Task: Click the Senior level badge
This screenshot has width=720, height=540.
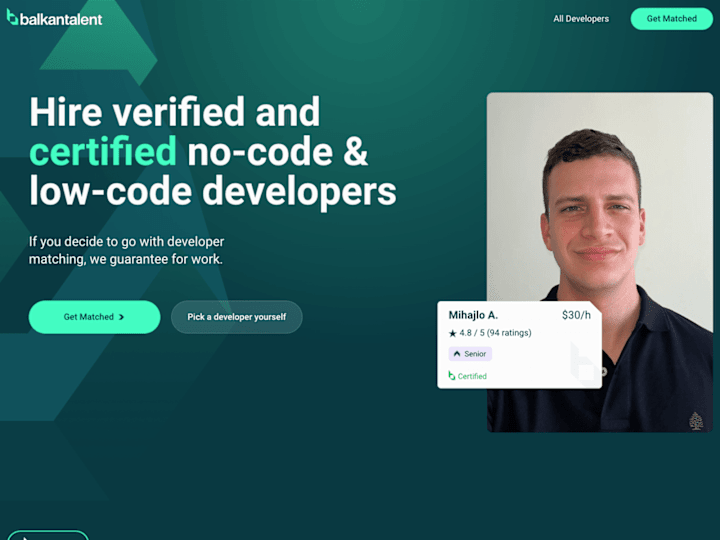Action: click(x=470, y=354)
